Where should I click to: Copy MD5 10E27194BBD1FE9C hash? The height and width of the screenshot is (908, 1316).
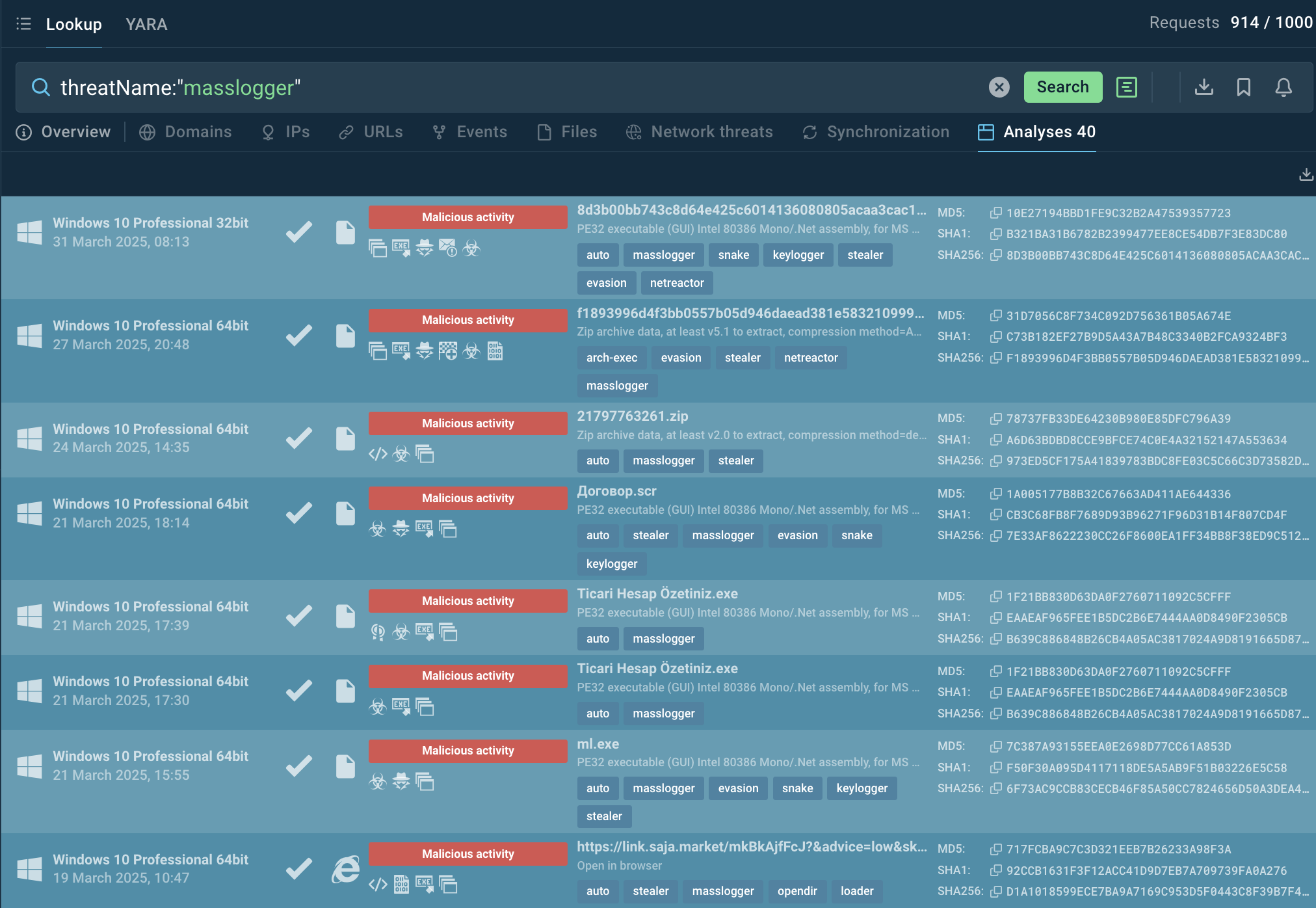(995, 213)
